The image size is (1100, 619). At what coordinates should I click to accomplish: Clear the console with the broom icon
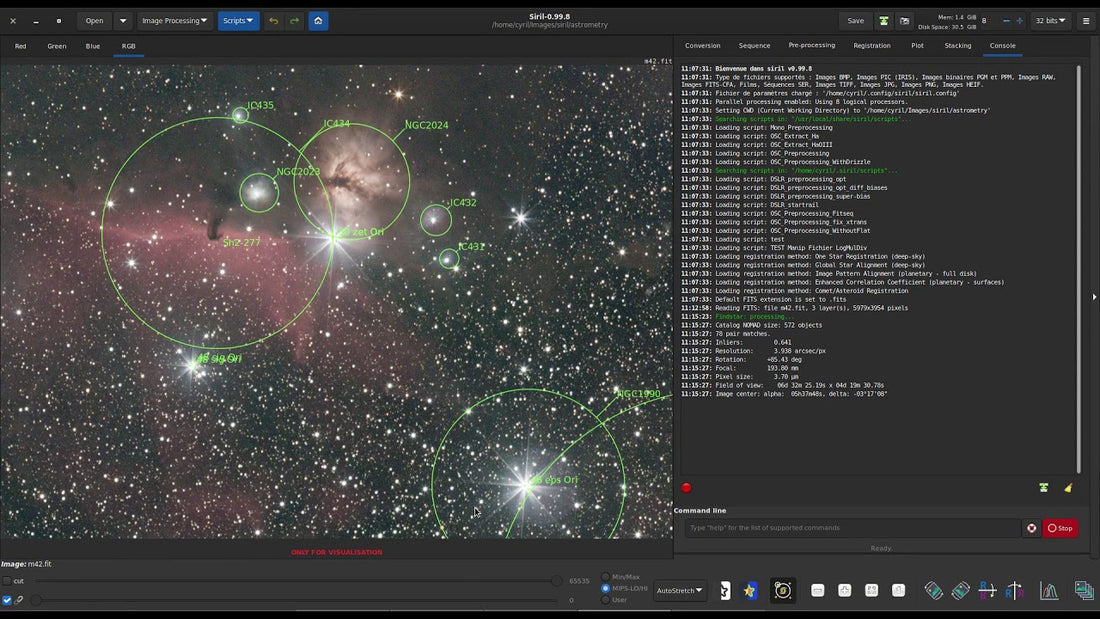[1066, 488]
